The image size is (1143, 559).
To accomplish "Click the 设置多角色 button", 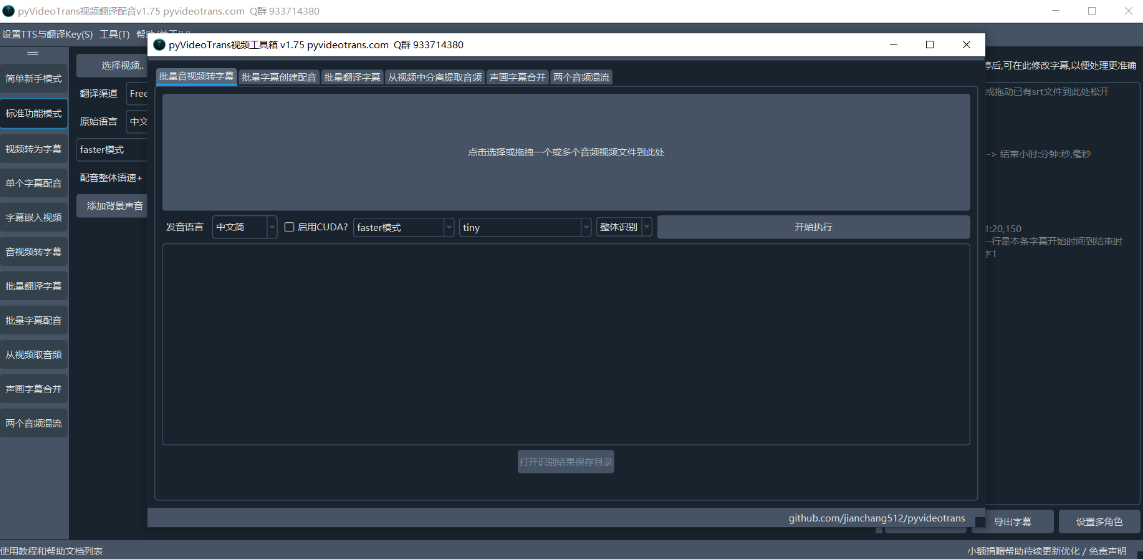I will [x=1098, y=522].
